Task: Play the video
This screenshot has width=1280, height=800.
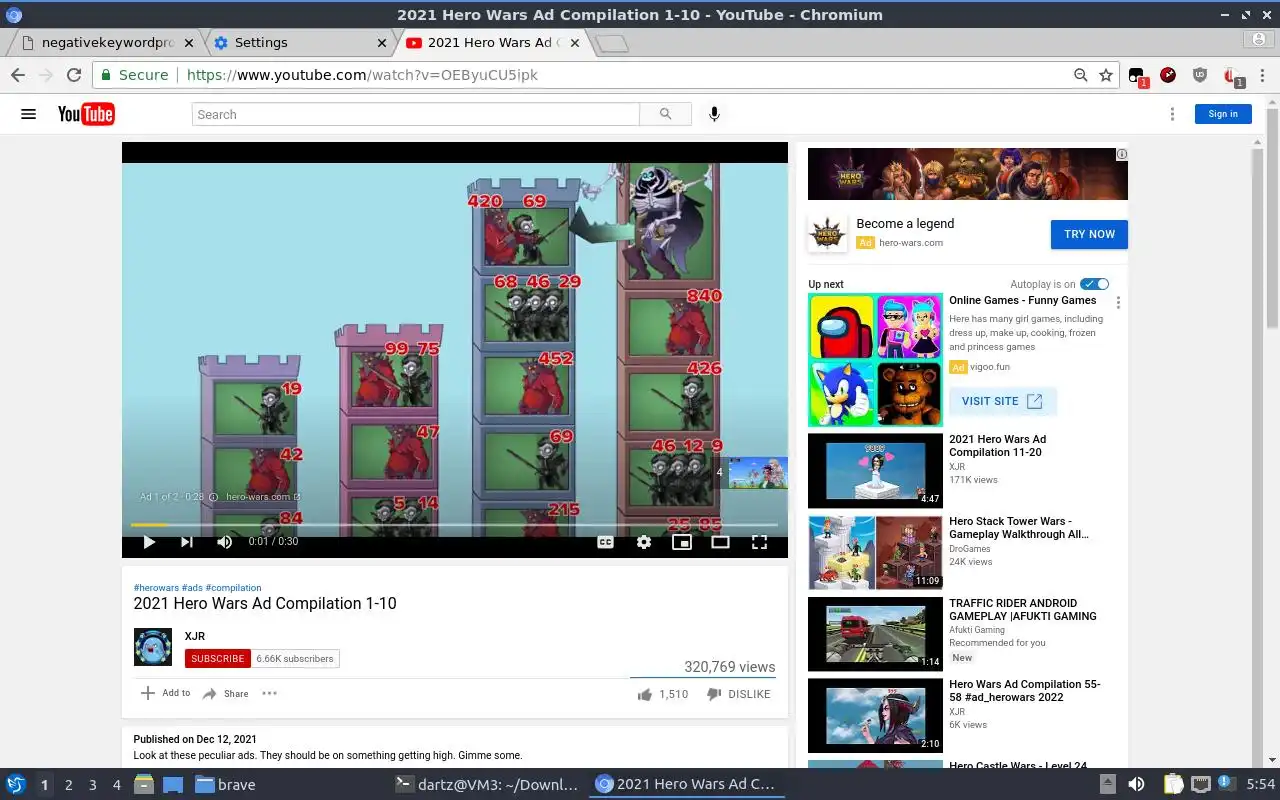Action: [x=149, y=542]
